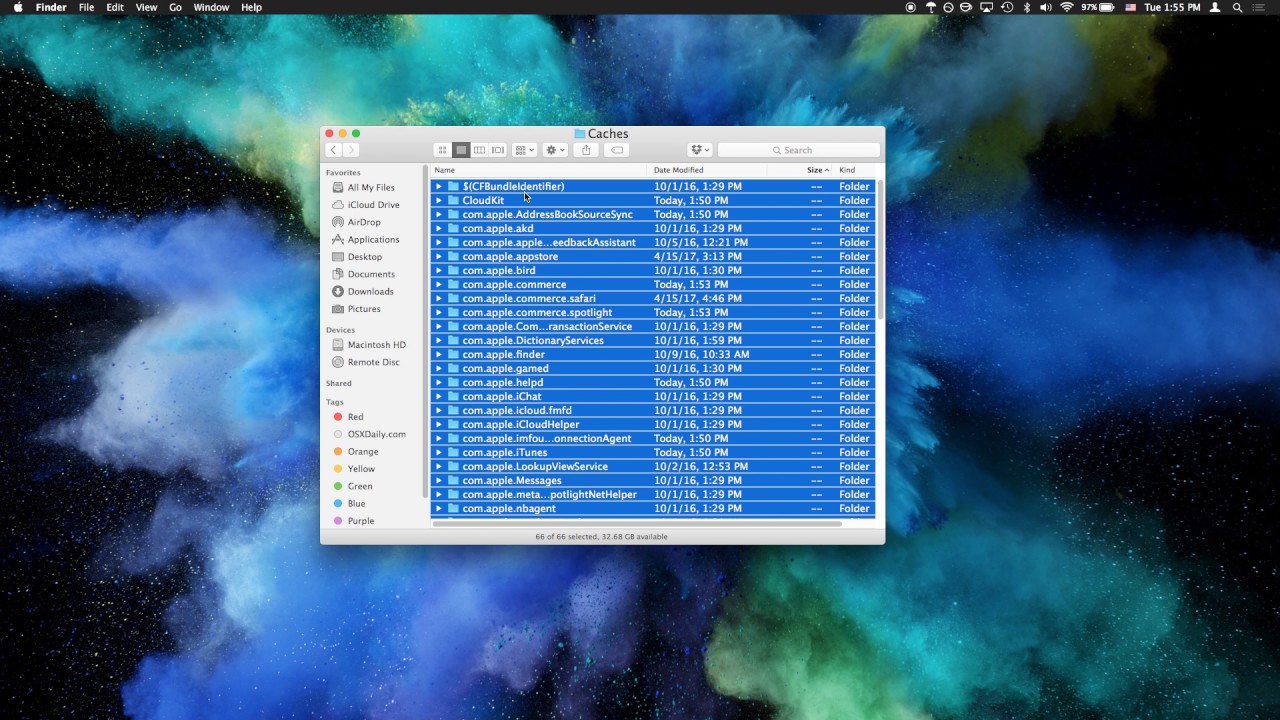
Task: Open the Edit menu
Action: pos(115,7)
